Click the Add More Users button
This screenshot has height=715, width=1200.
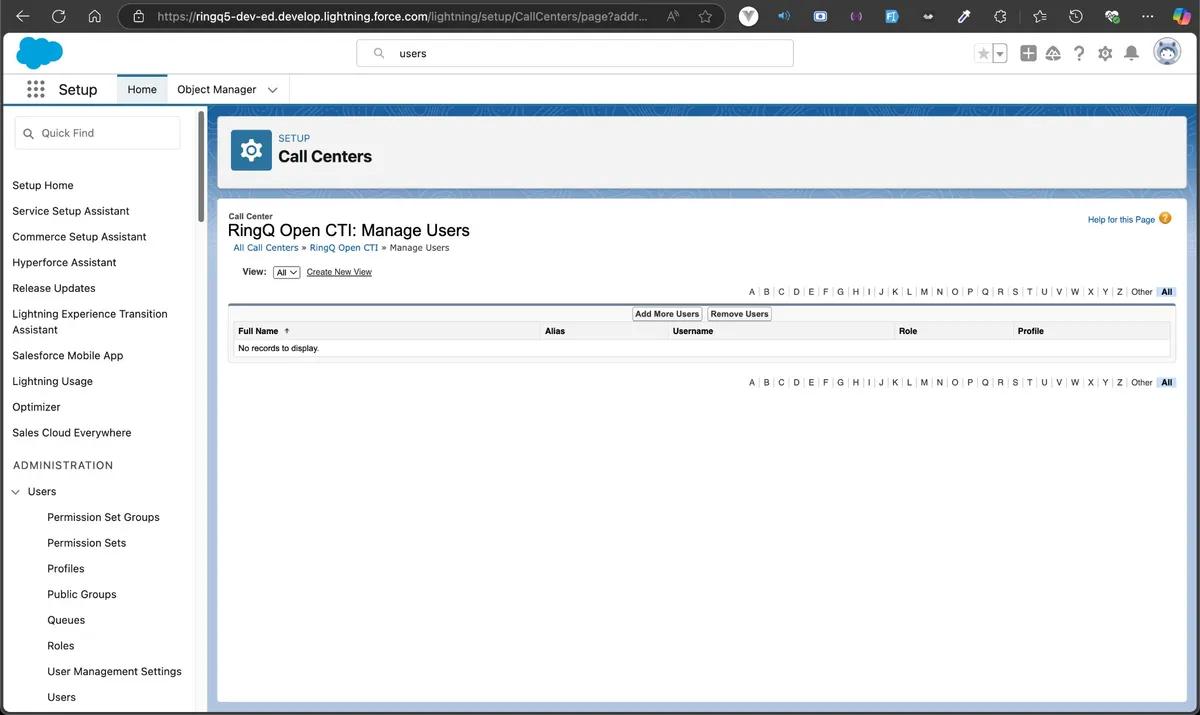(x=667, y=314)
